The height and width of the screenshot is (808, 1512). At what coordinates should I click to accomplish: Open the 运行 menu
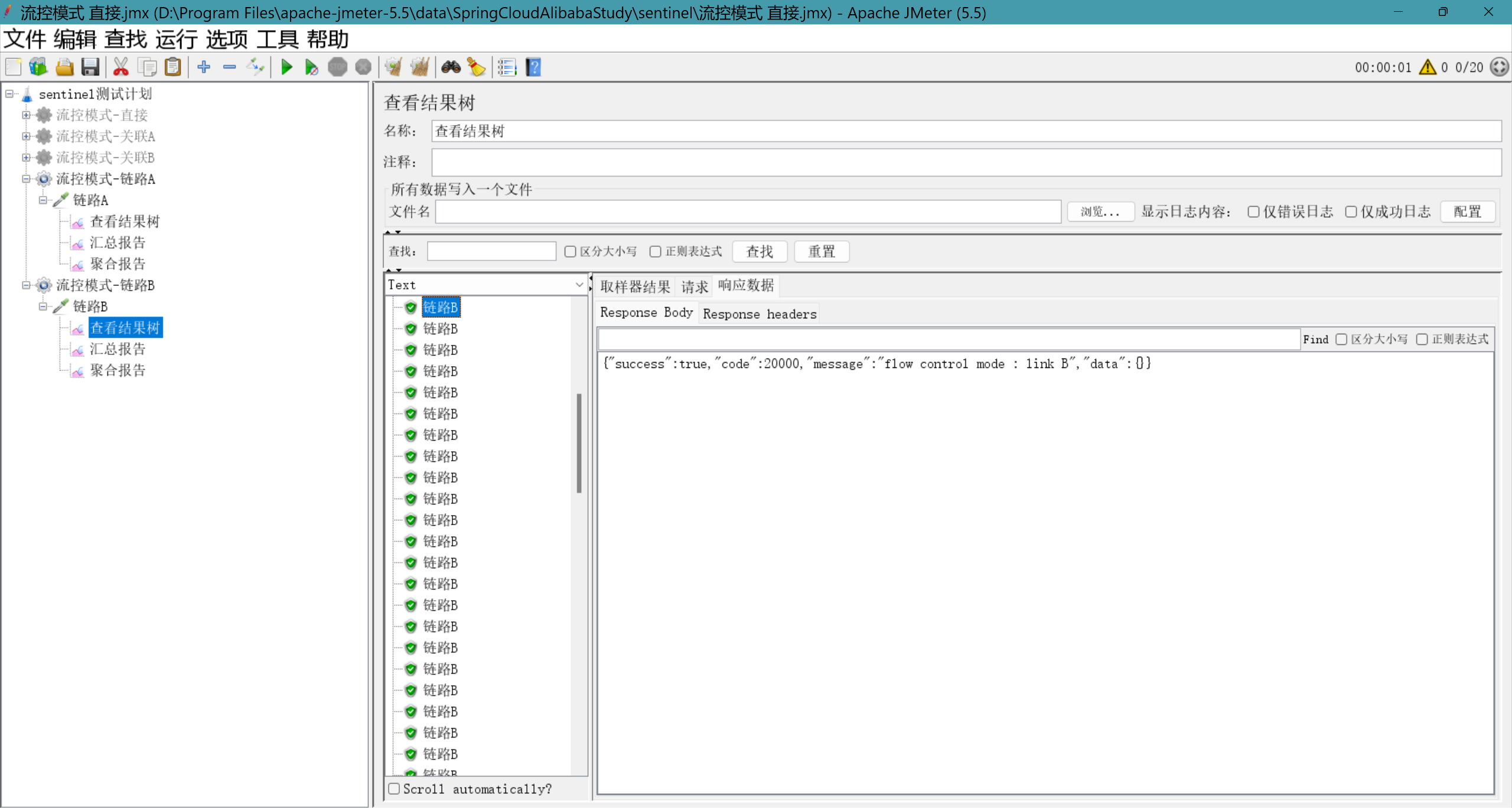tap(176, 40)
